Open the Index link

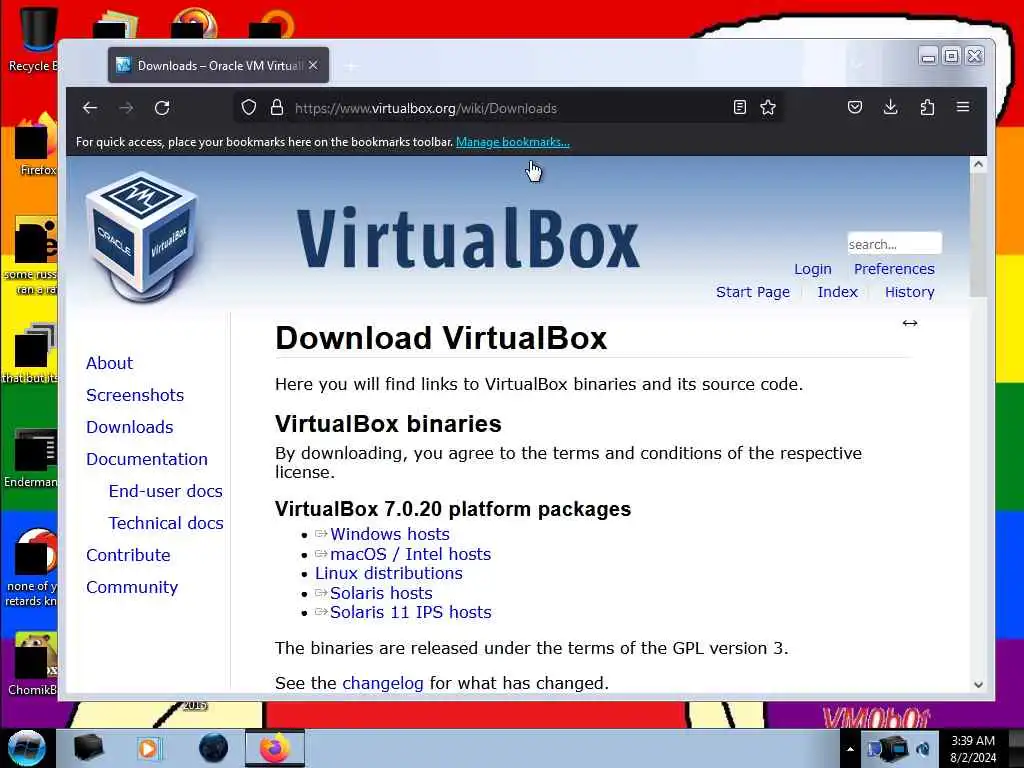837,292
